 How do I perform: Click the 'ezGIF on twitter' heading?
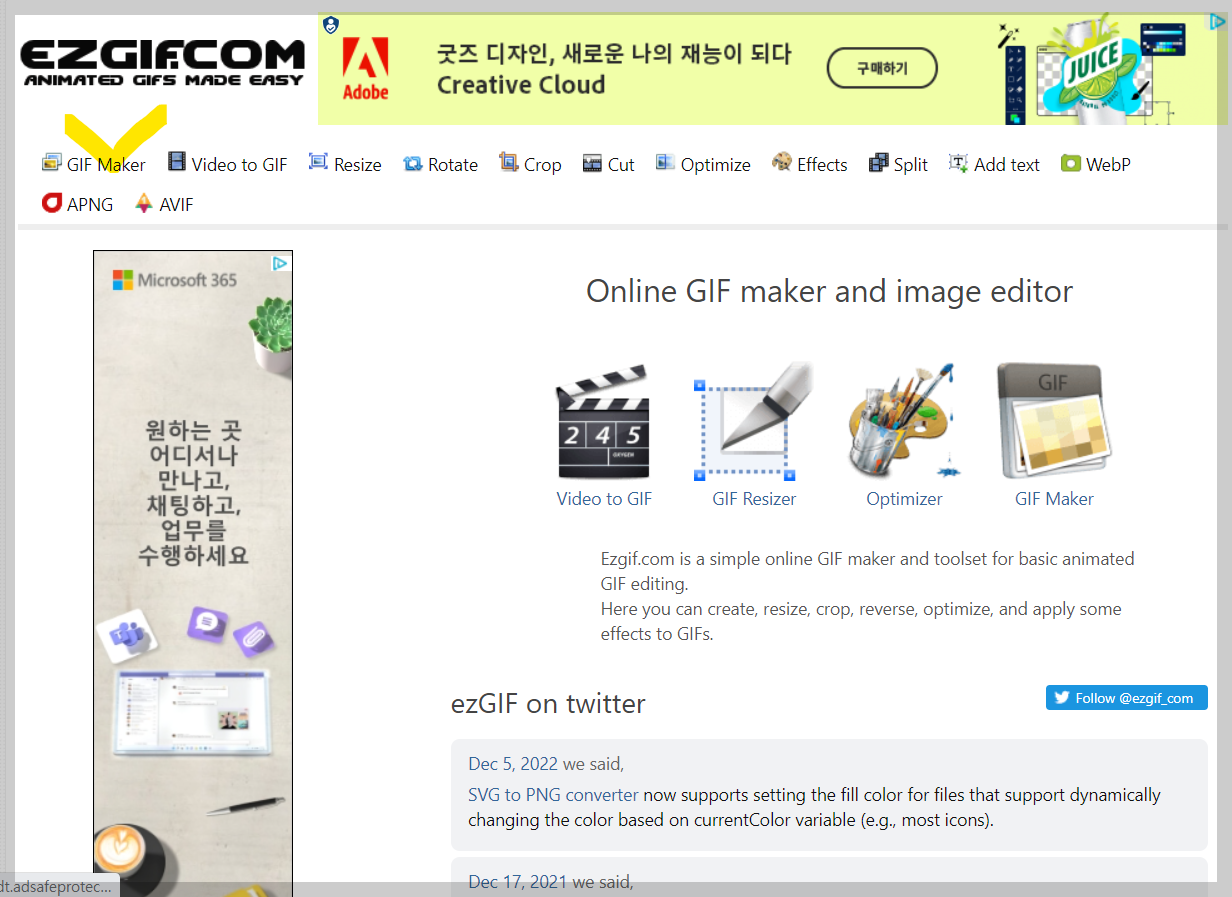coord(548,703)
